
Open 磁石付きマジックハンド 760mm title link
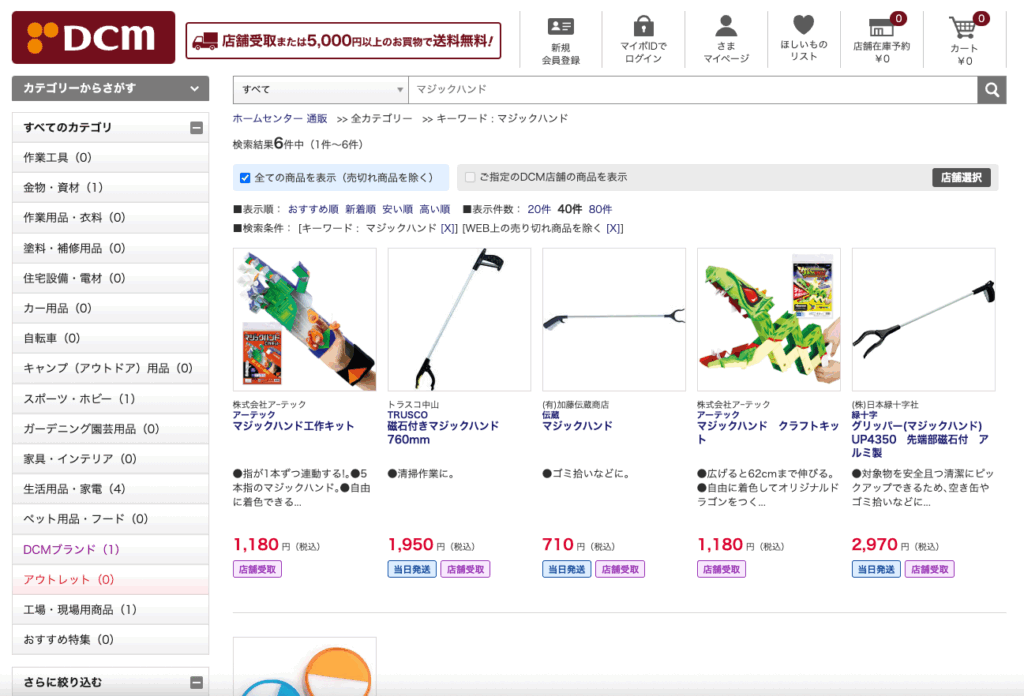443,433
